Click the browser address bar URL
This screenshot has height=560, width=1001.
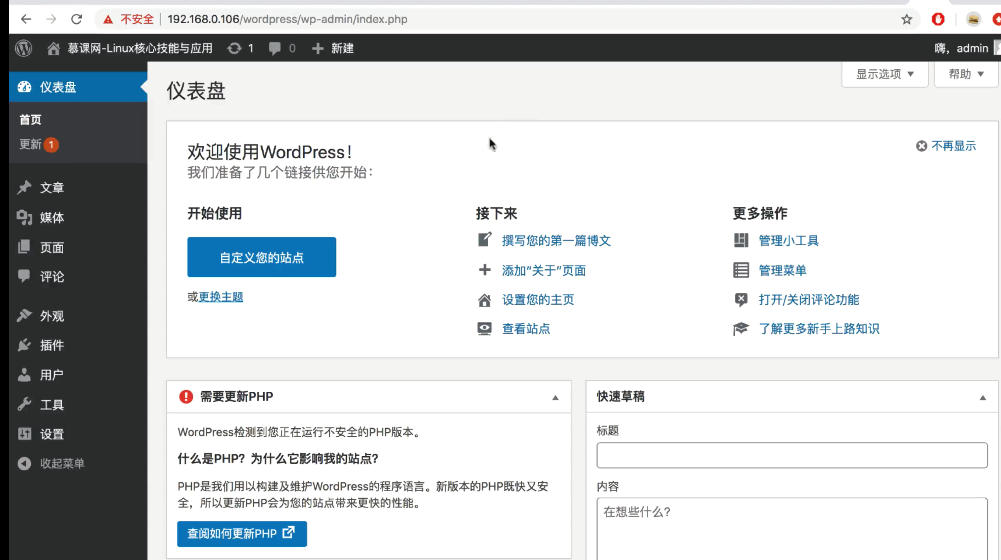point(287,19)
